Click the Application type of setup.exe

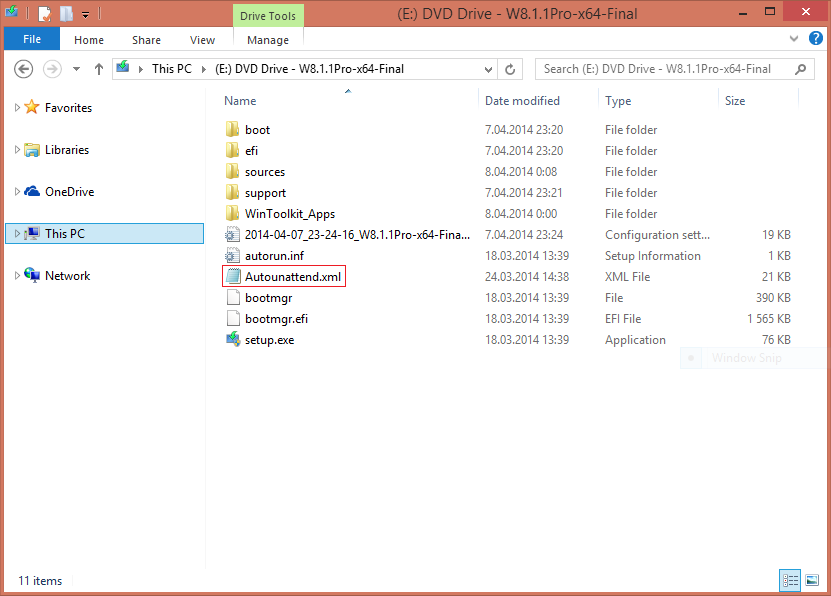click(635, 340)
